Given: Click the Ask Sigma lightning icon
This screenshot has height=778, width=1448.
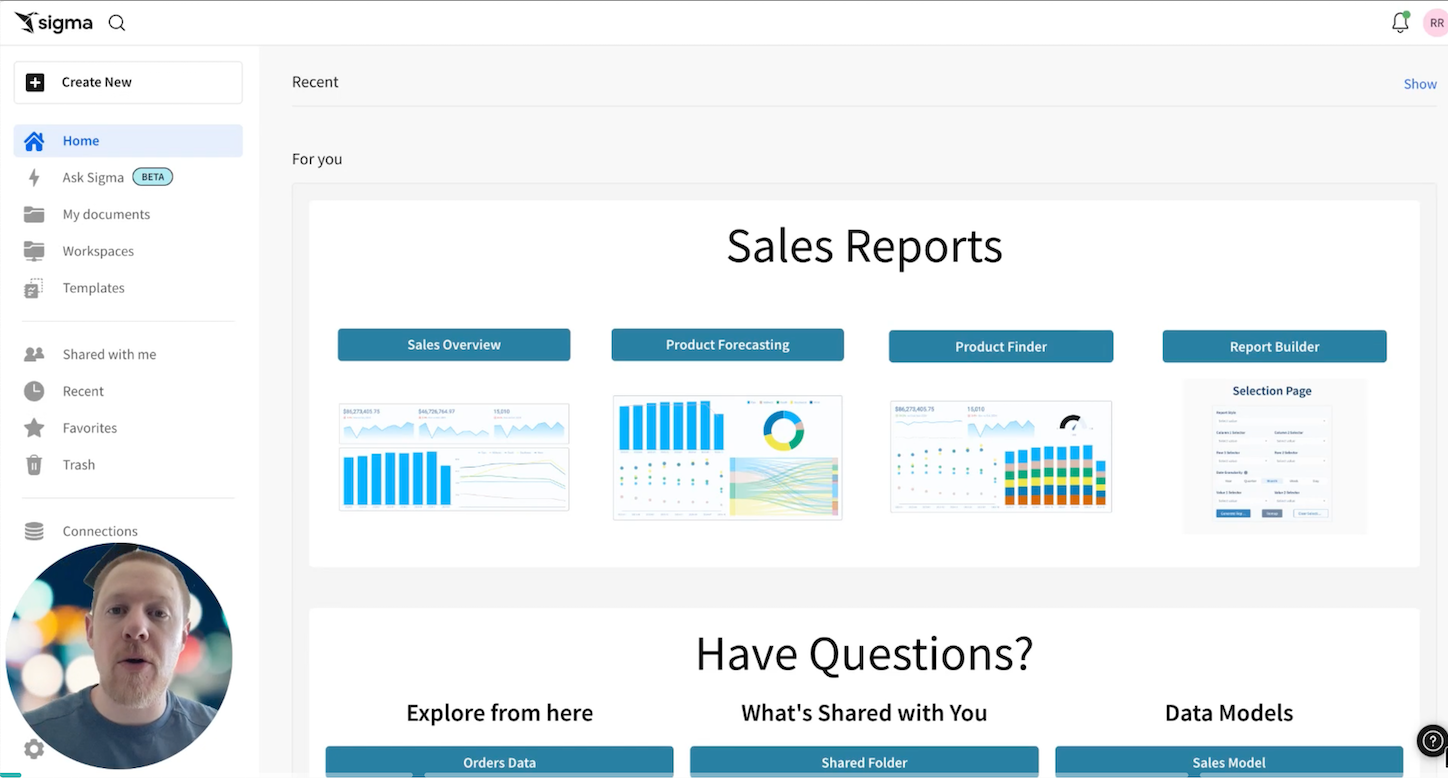Looking at the screenshot, I should pyautogui.click(x=34, y=178).
